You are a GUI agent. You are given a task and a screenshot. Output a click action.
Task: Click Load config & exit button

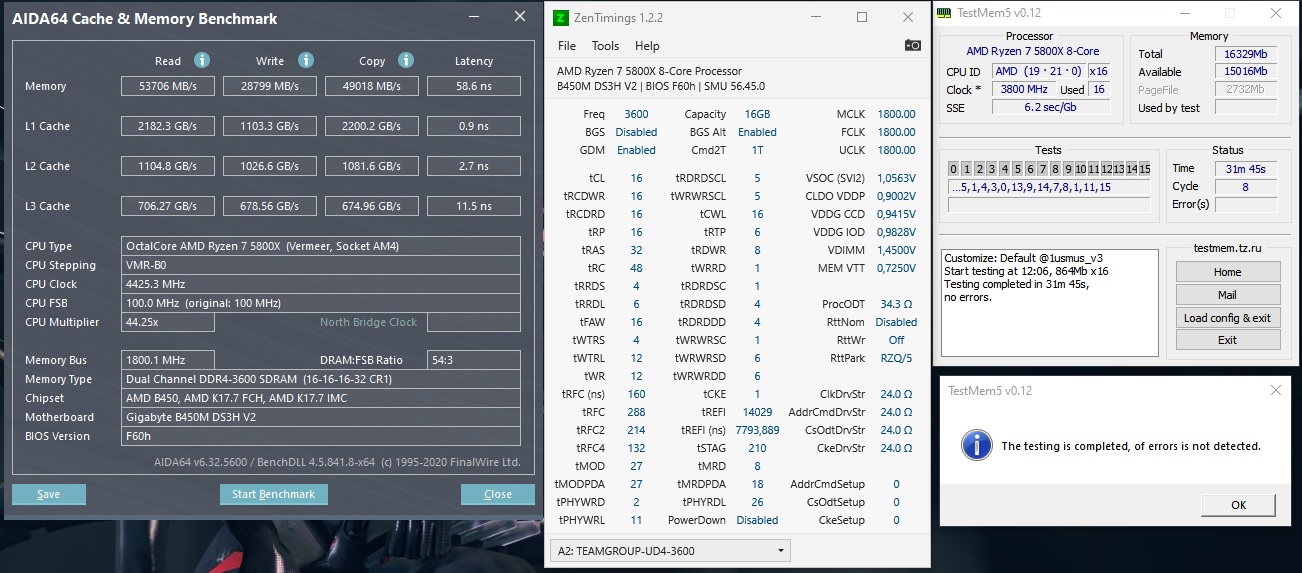pos(1228,318)
